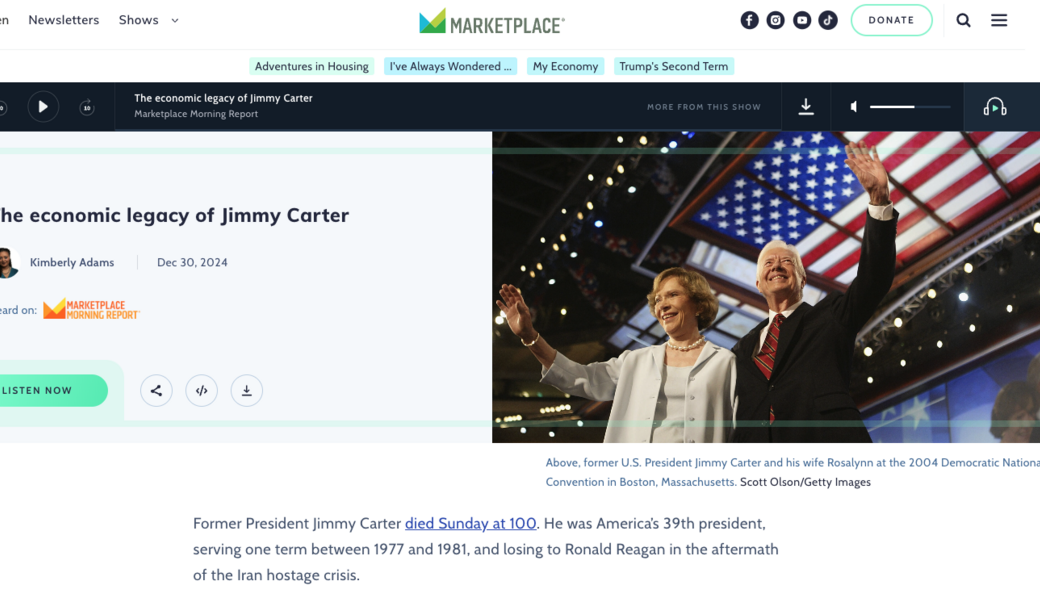
Task: Download episode from article header
Action: (247, 391)
